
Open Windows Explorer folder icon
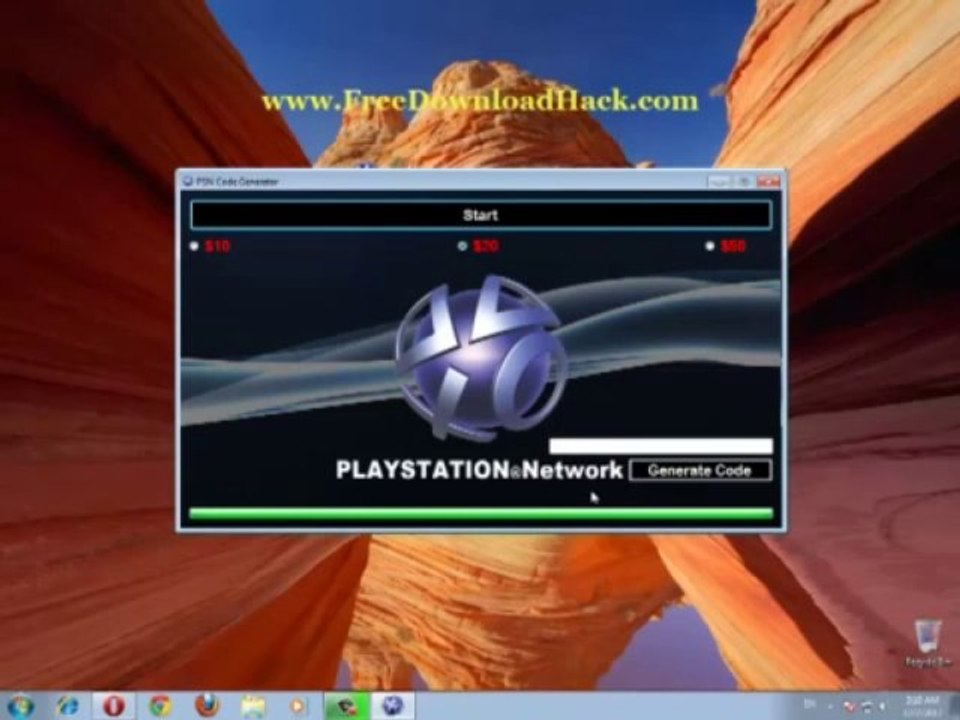coord(253,707)
